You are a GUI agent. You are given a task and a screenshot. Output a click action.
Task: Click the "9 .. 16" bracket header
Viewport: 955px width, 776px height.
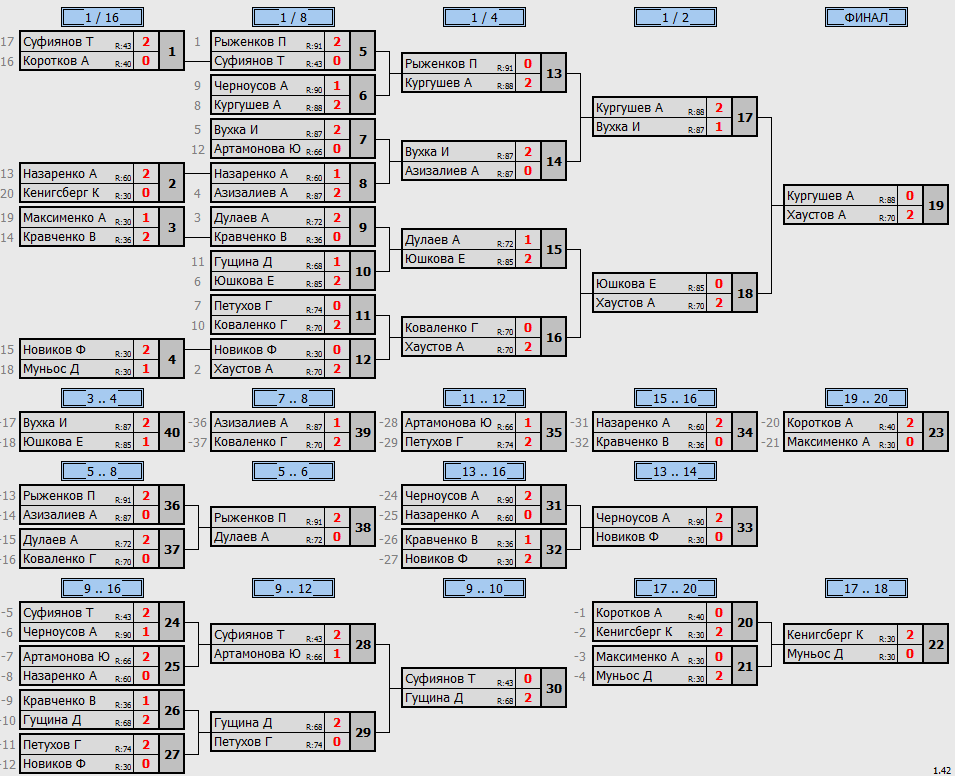[102, 588]
